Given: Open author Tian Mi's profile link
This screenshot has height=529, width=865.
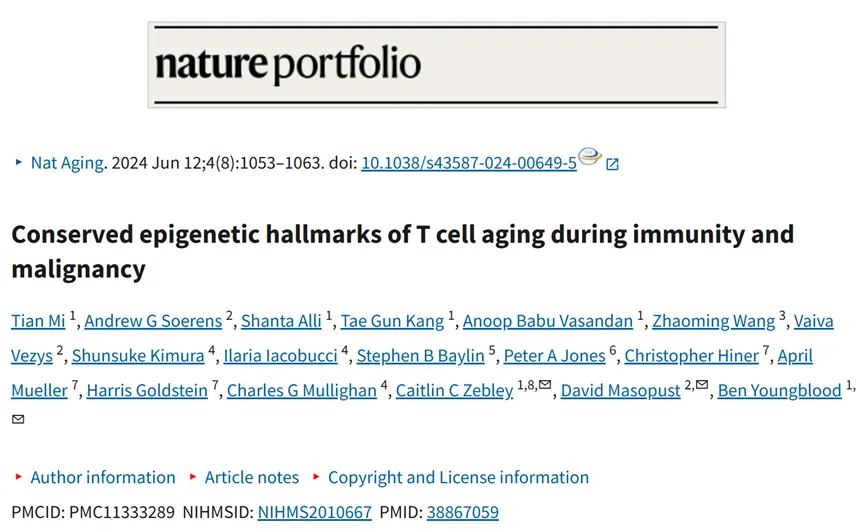Looking at the screenshot, I should 38,321.
